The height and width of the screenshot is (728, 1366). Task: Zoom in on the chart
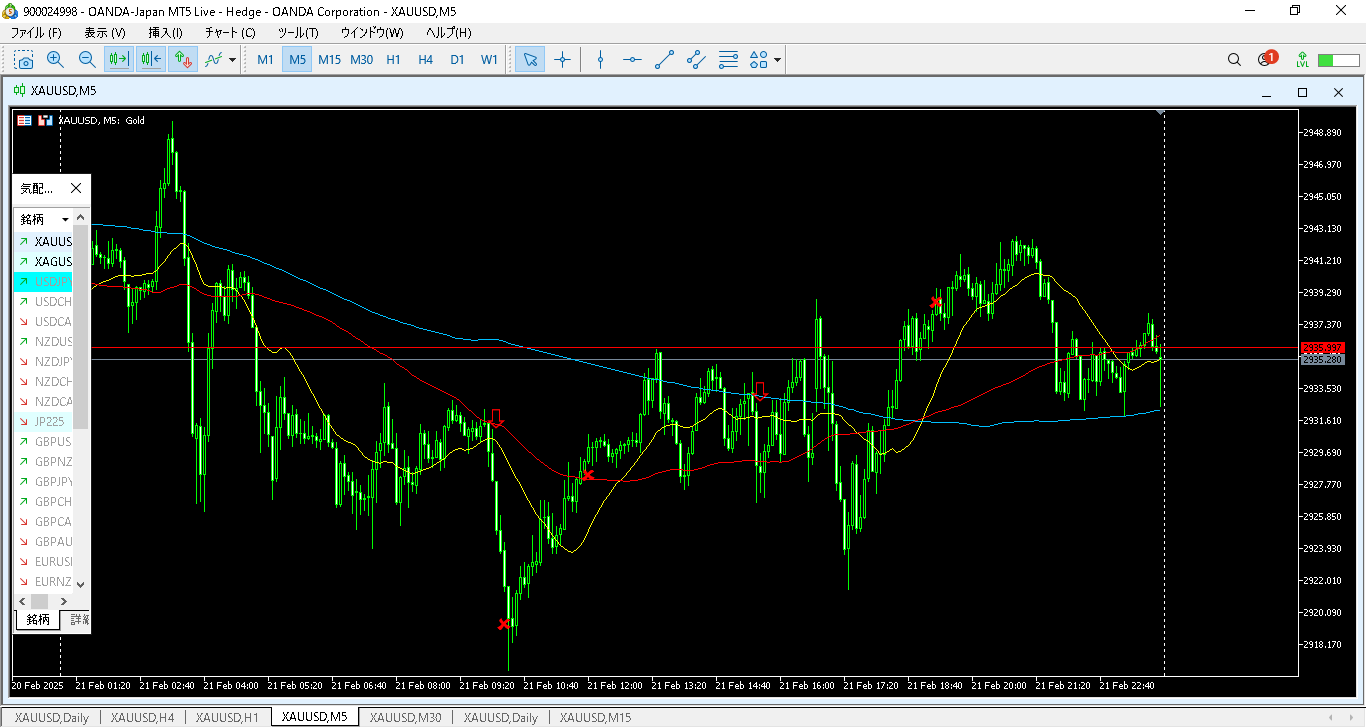pos(55,60)
